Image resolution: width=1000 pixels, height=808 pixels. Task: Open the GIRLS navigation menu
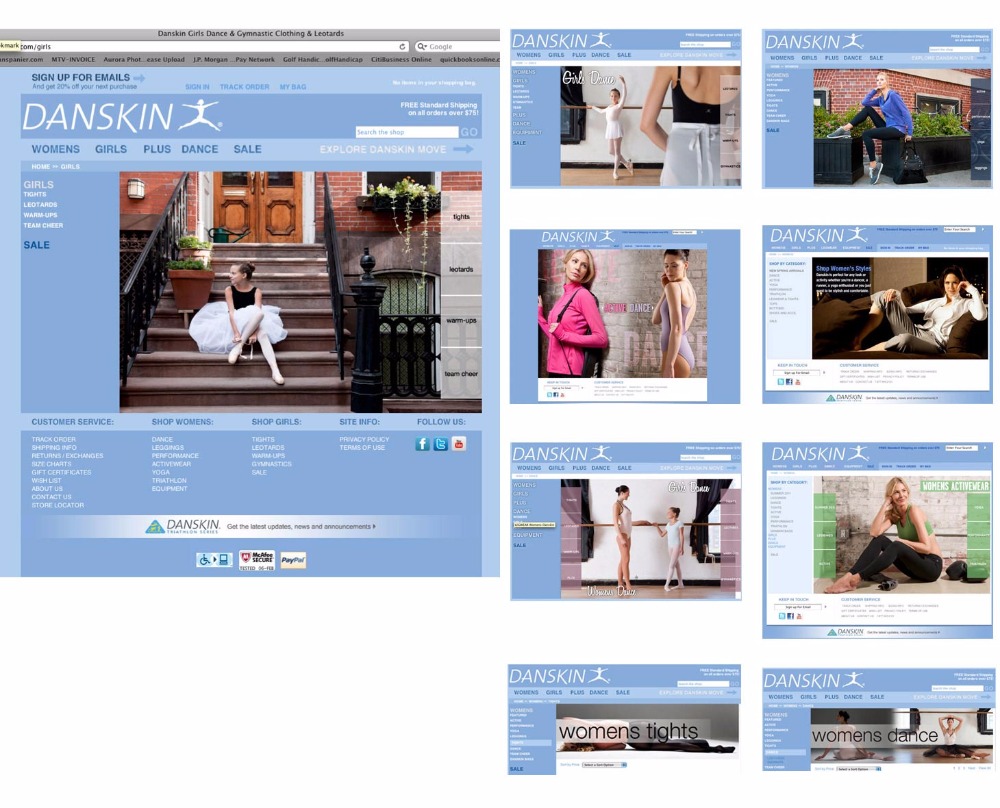click(111, 149)
